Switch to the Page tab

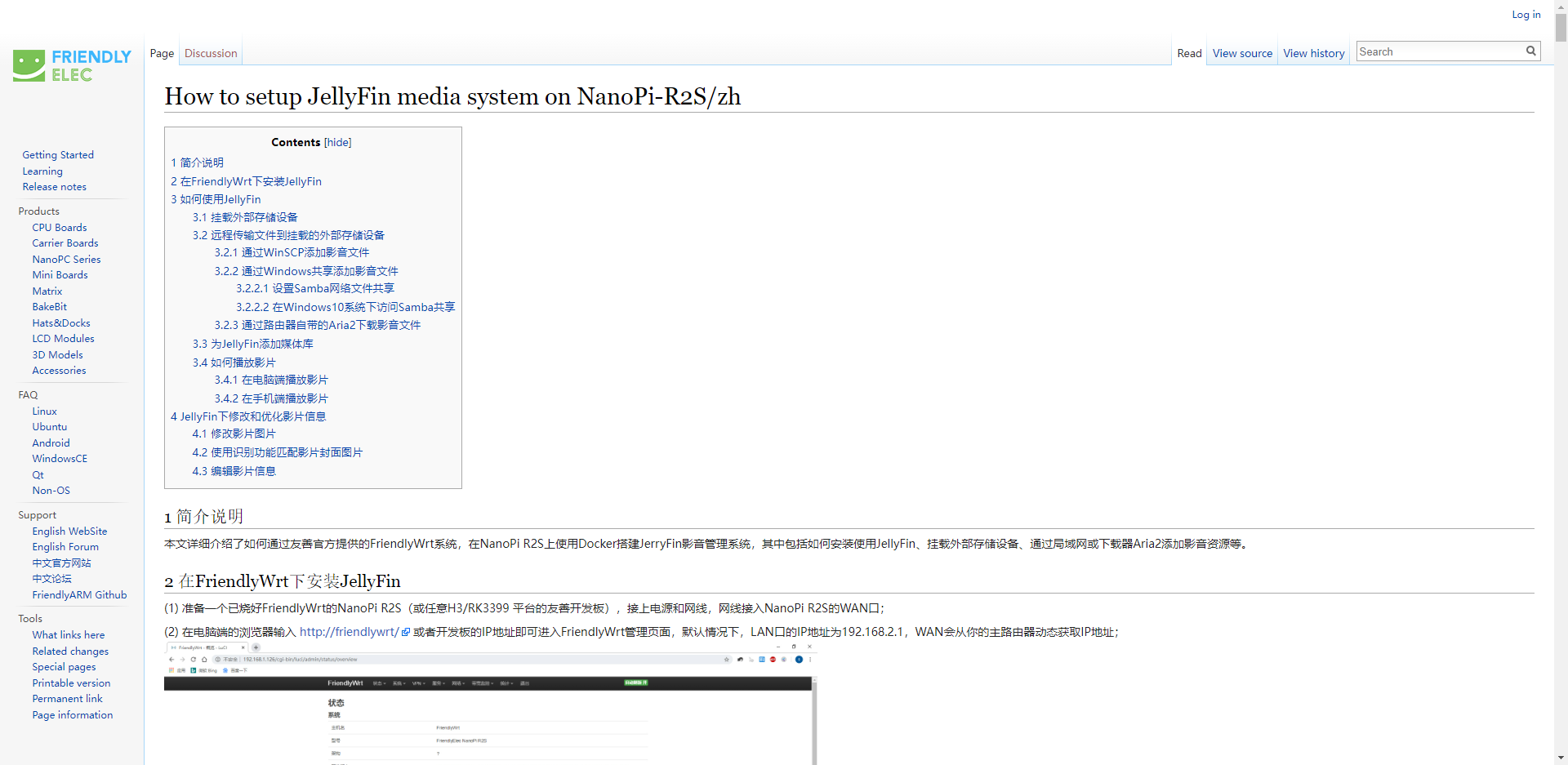(x=162, y=53)
